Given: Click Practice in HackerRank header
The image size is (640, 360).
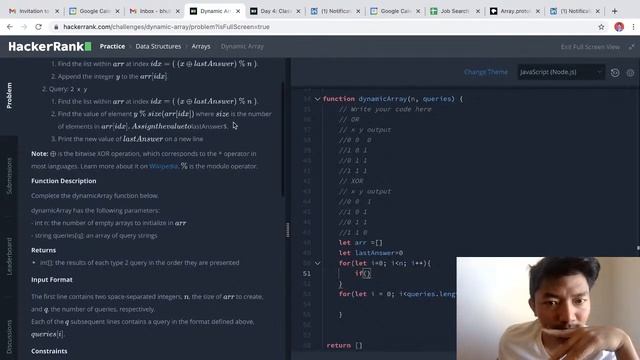Looking at the screenshot, I should [112, 47].
